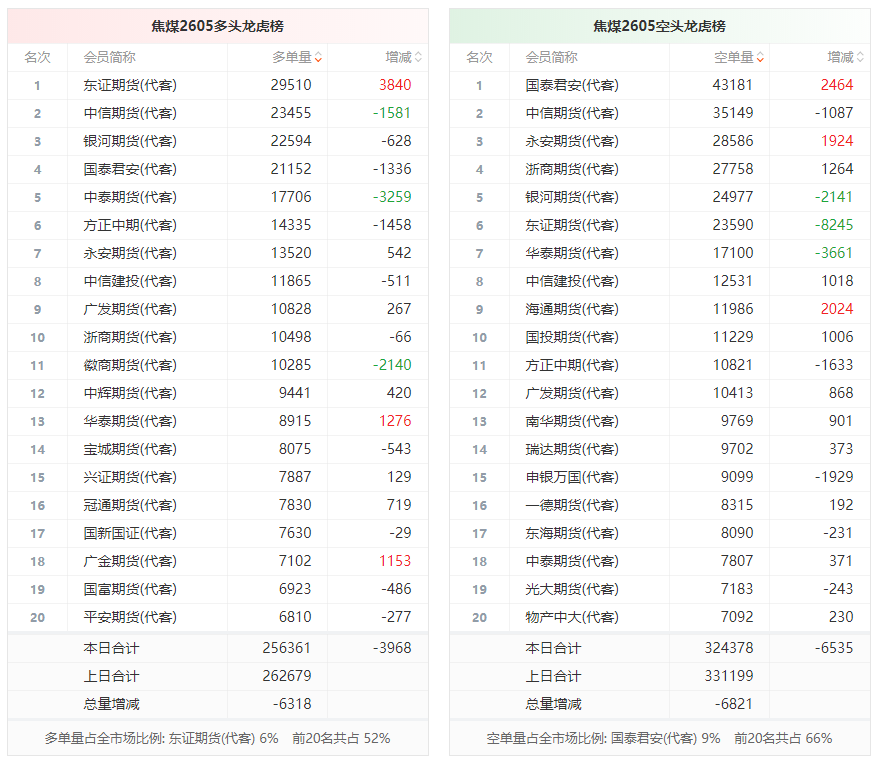Click short total 324378
The width and height of the screenshot is (878, 762).
[x=728, y=648]
